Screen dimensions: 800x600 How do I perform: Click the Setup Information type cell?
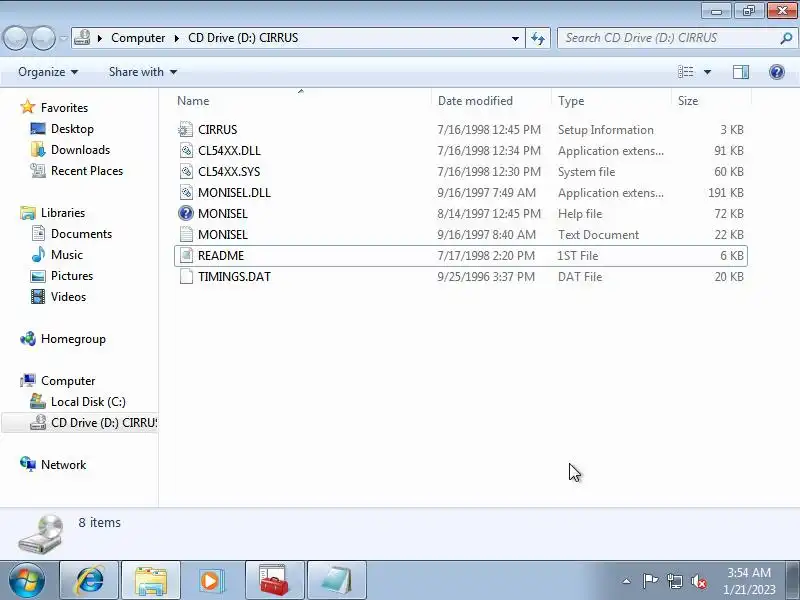(606, 130)
